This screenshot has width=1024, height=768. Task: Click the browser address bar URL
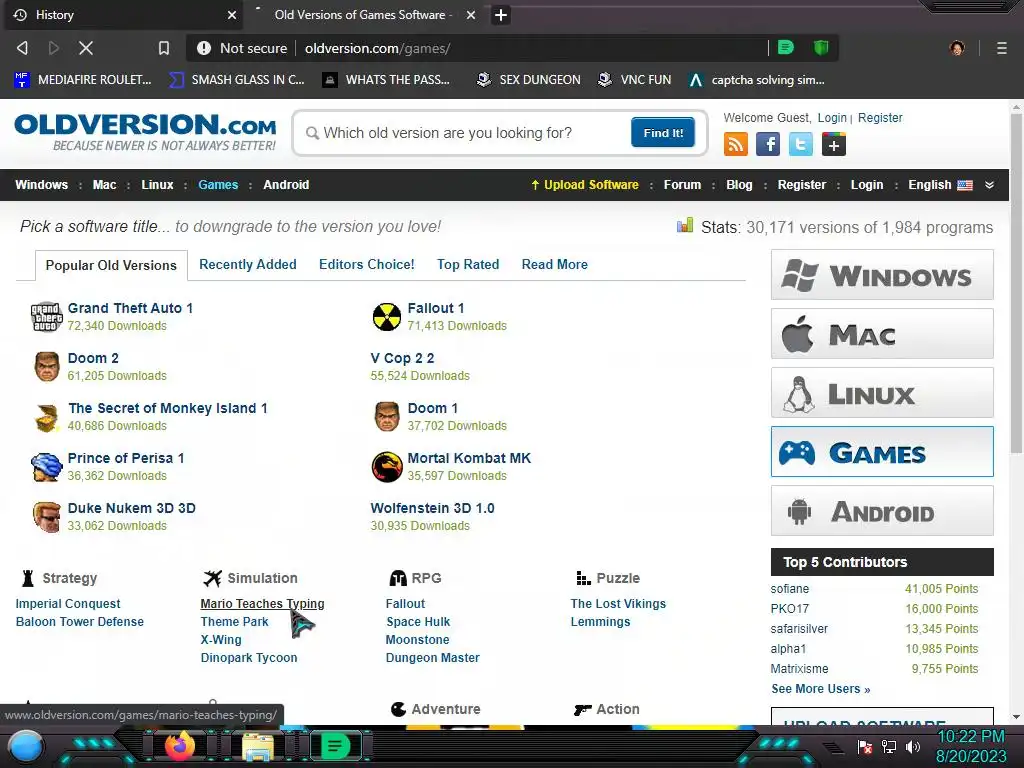click(377, 48)
